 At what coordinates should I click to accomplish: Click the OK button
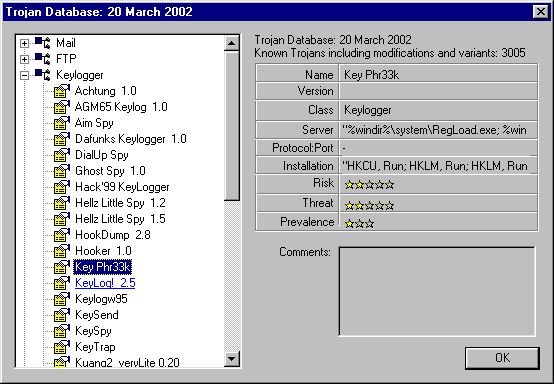pyautogui.click(x=502, y=358)
